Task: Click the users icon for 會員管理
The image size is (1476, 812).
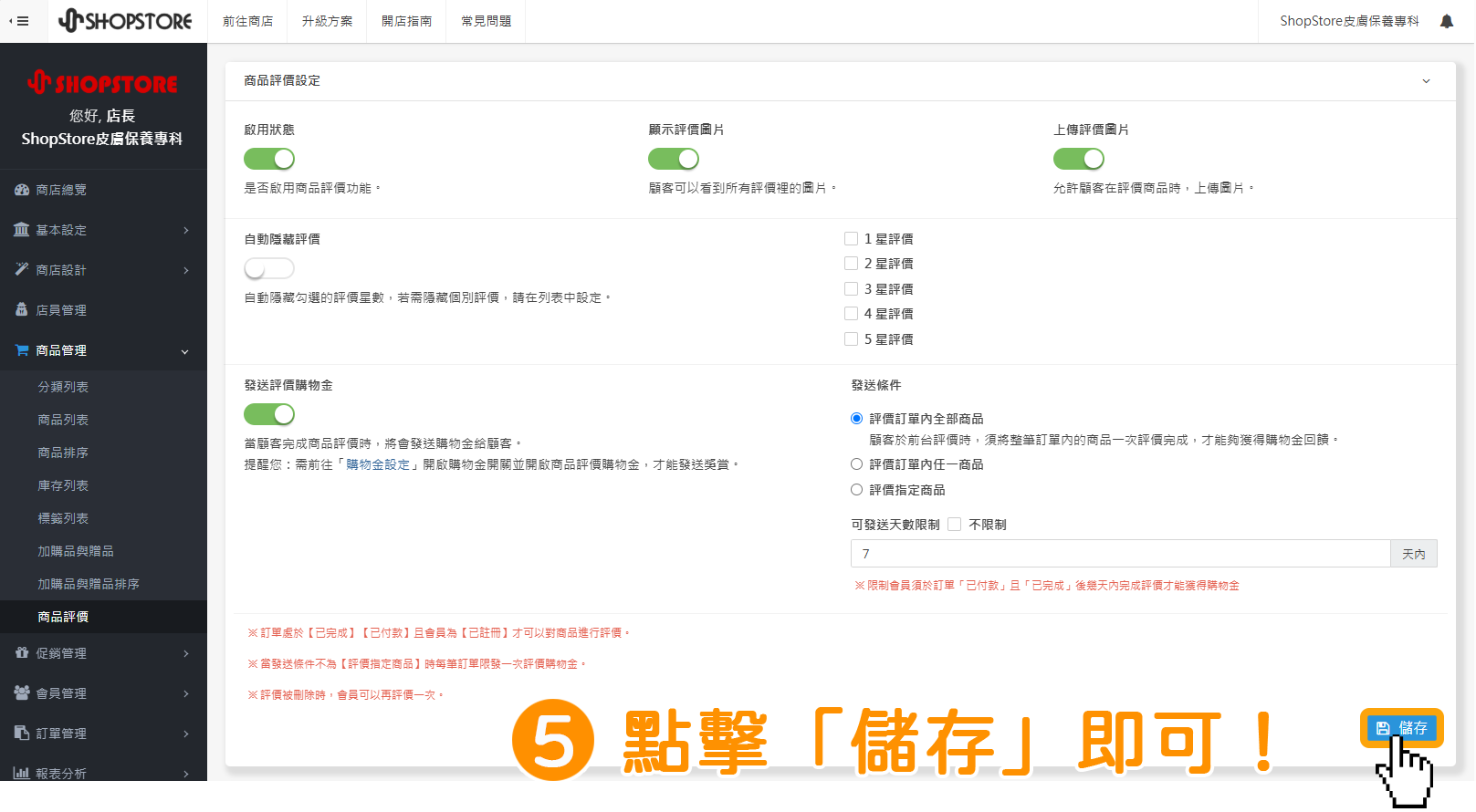Action: [22, 693]
